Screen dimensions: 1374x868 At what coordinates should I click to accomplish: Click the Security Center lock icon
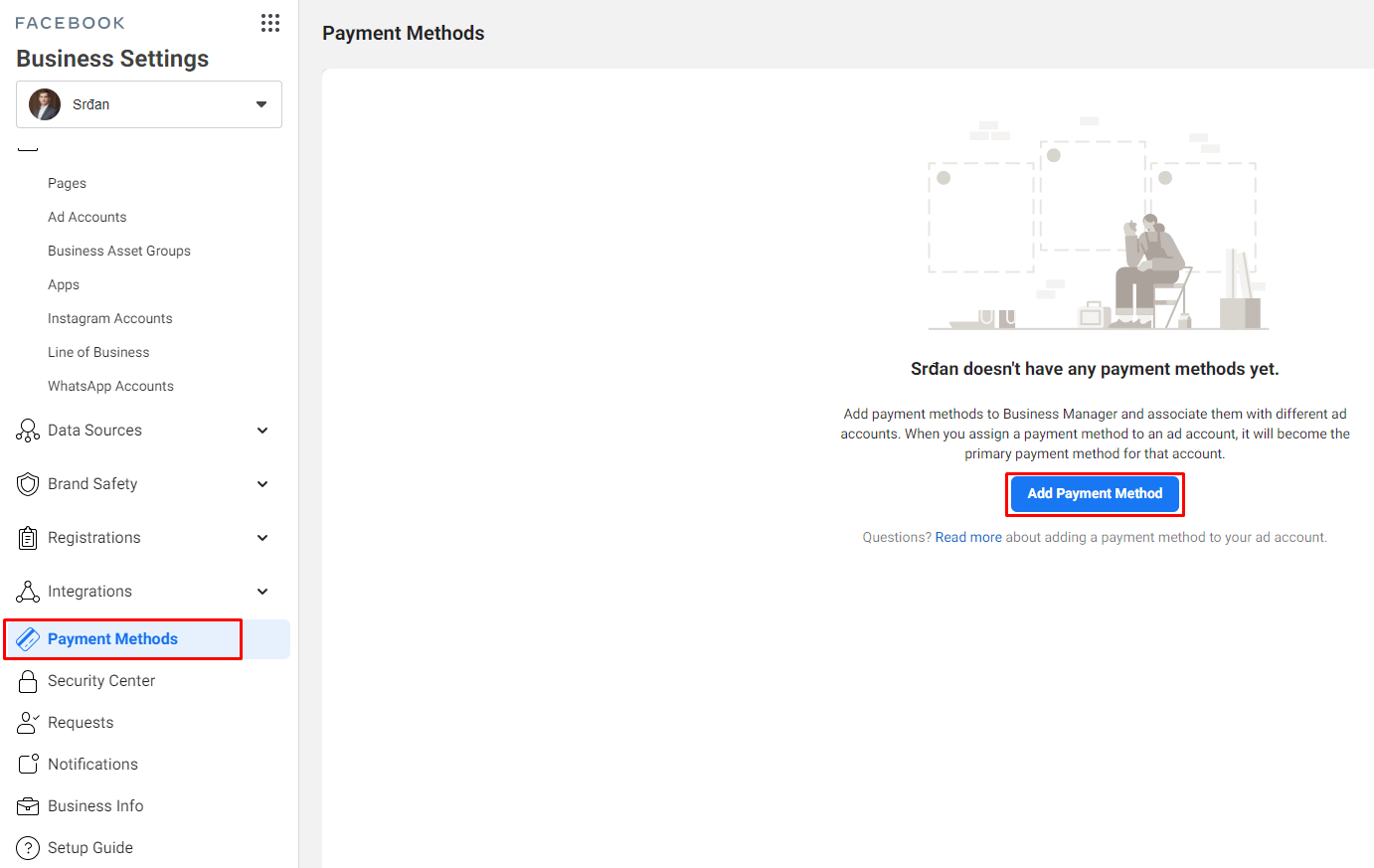(x=28, y=681)
